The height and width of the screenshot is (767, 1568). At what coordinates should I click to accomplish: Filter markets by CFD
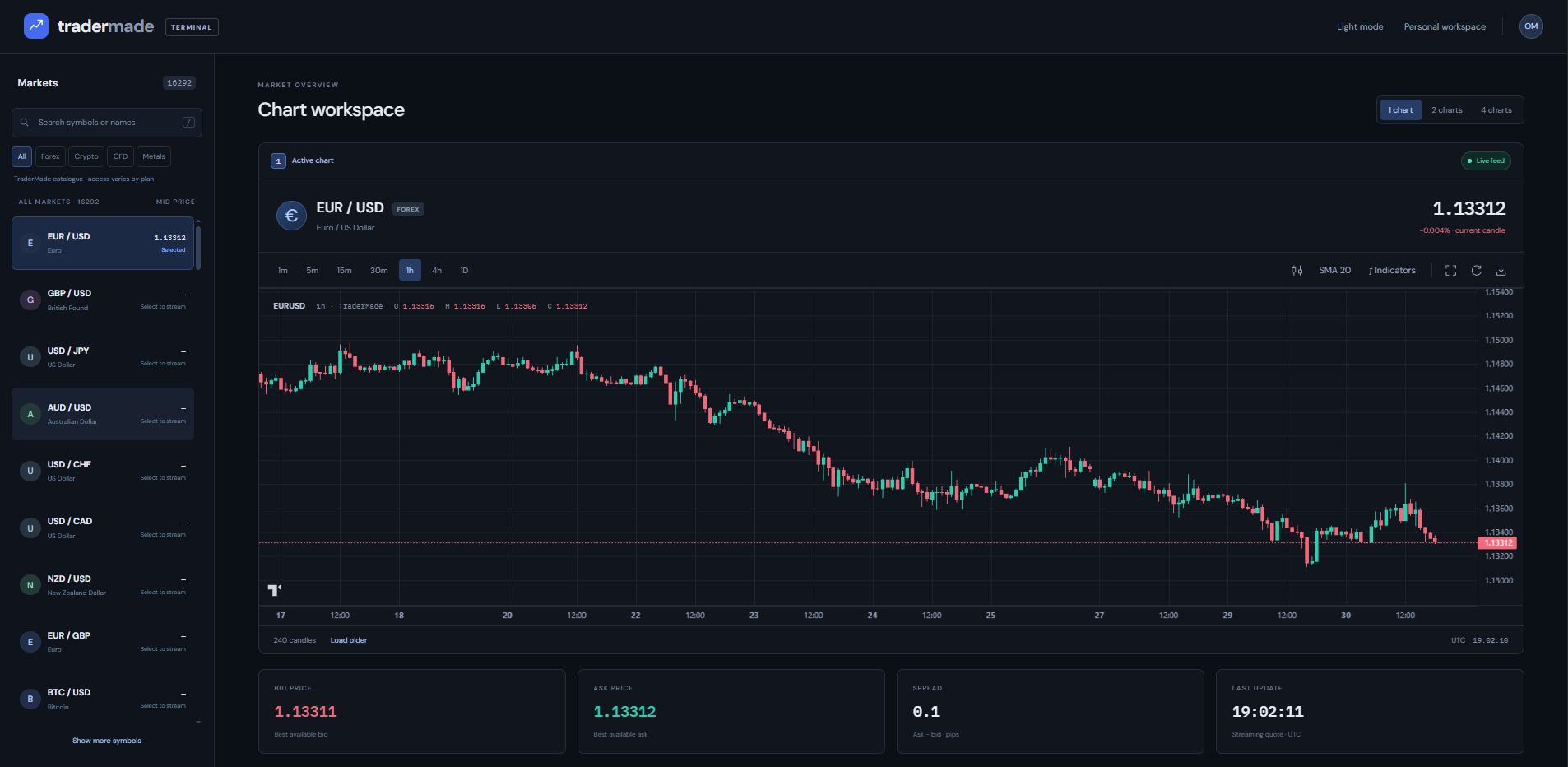120,156
